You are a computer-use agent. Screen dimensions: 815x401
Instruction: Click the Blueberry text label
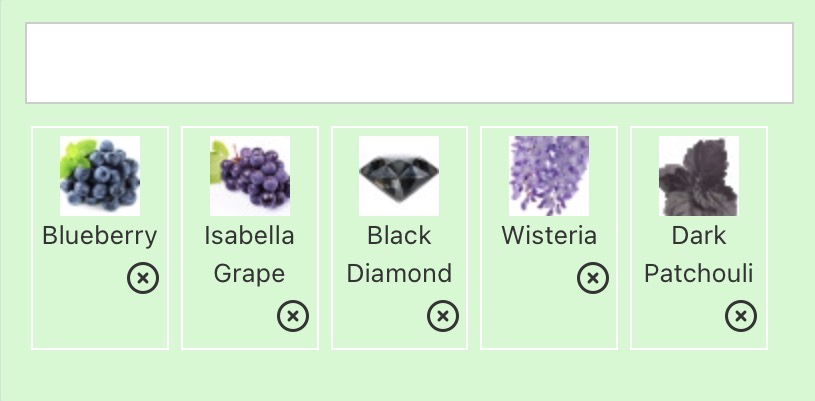pyautogui.click(x=100, y=236)
